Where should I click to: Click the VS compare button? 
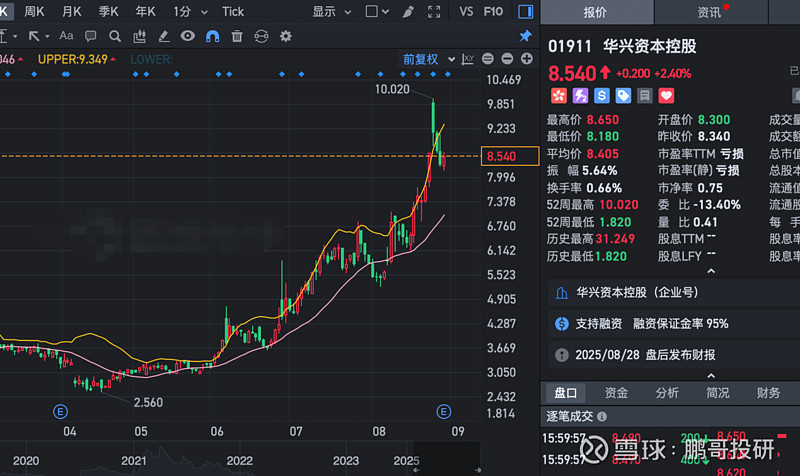tap(466, 11)
